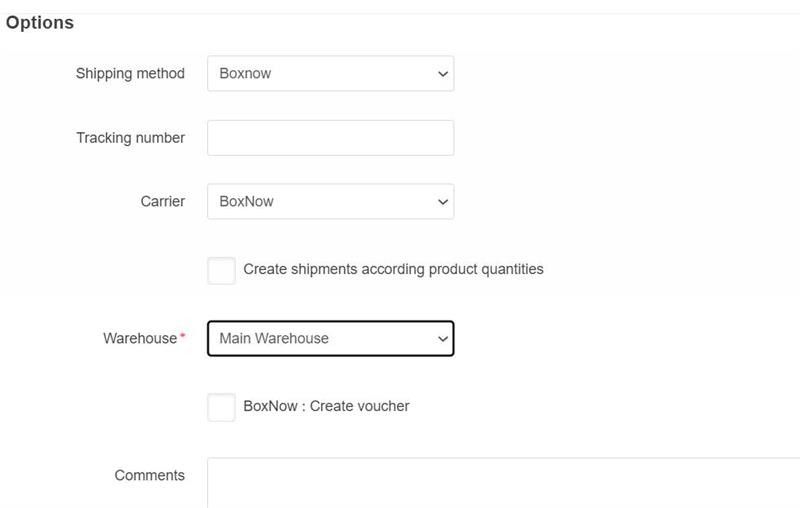This screenshot has height=508, width=800.
Task: Click the "Create shipments according product quantities" label text
Action: tap(393, 269)
